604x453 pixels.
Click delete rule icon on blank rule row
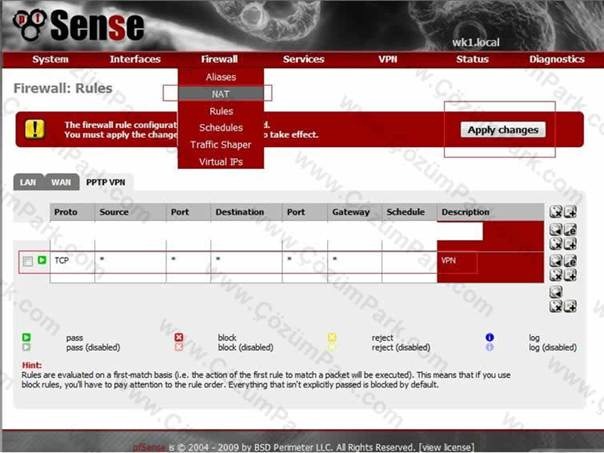[x=555, y=243]
